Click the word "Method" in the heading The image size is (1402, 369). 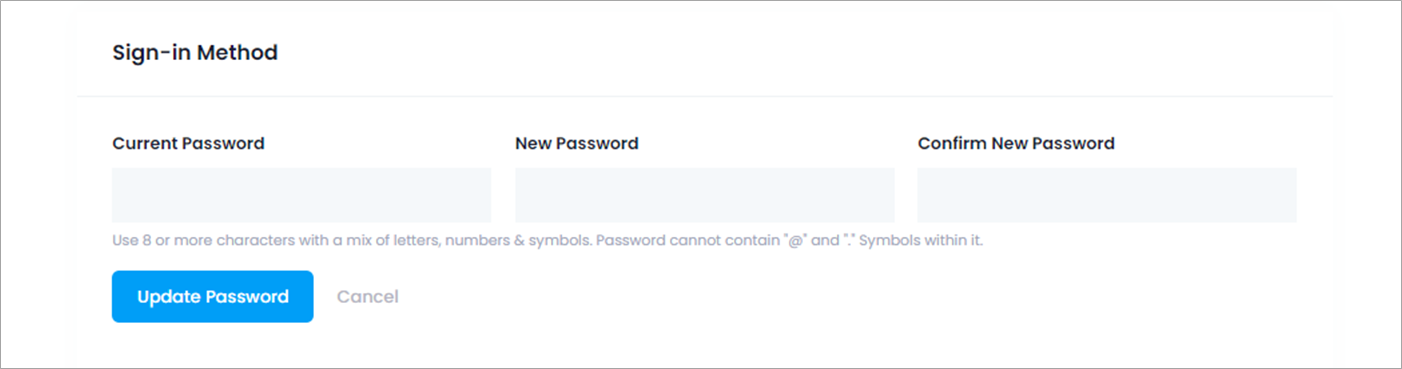[x=237, y=53]
